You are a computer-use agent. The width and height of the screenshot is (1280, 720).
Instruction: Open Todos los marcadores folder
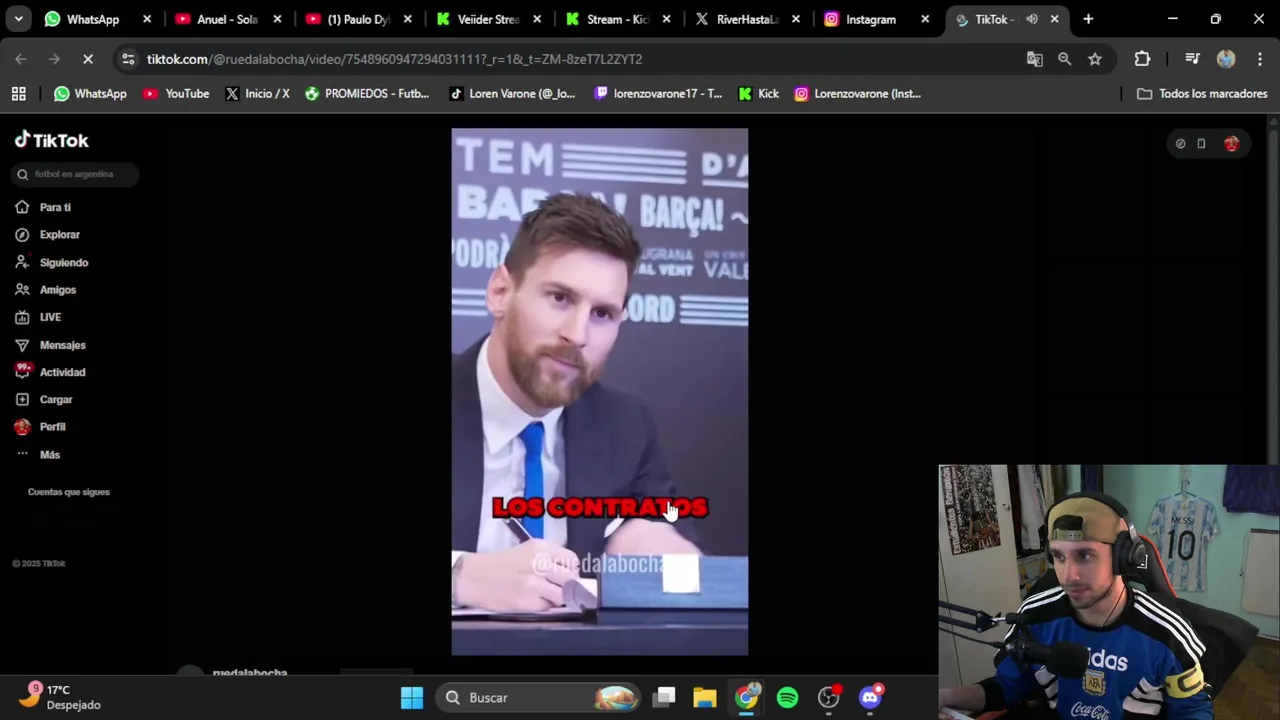1202,94
